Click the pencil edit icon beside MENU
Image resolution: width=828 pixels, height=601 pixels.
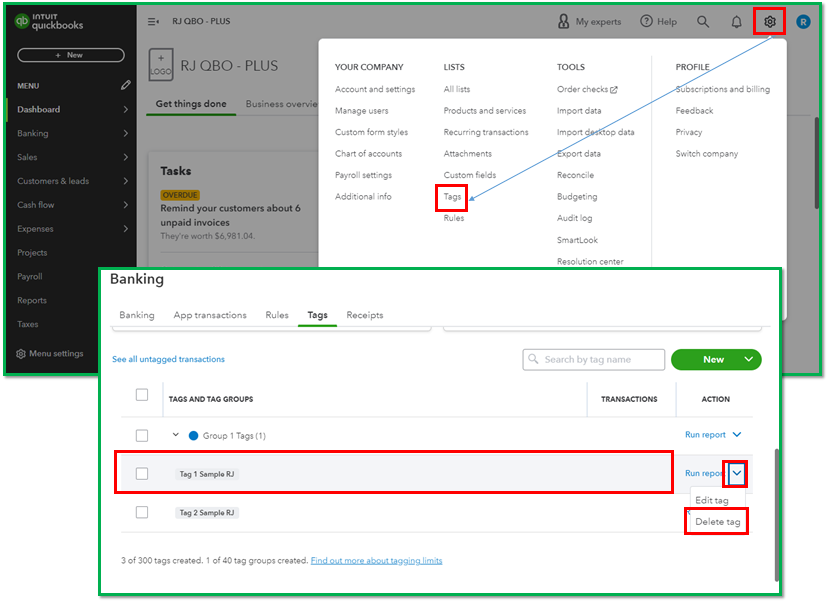tap(125, 86)
